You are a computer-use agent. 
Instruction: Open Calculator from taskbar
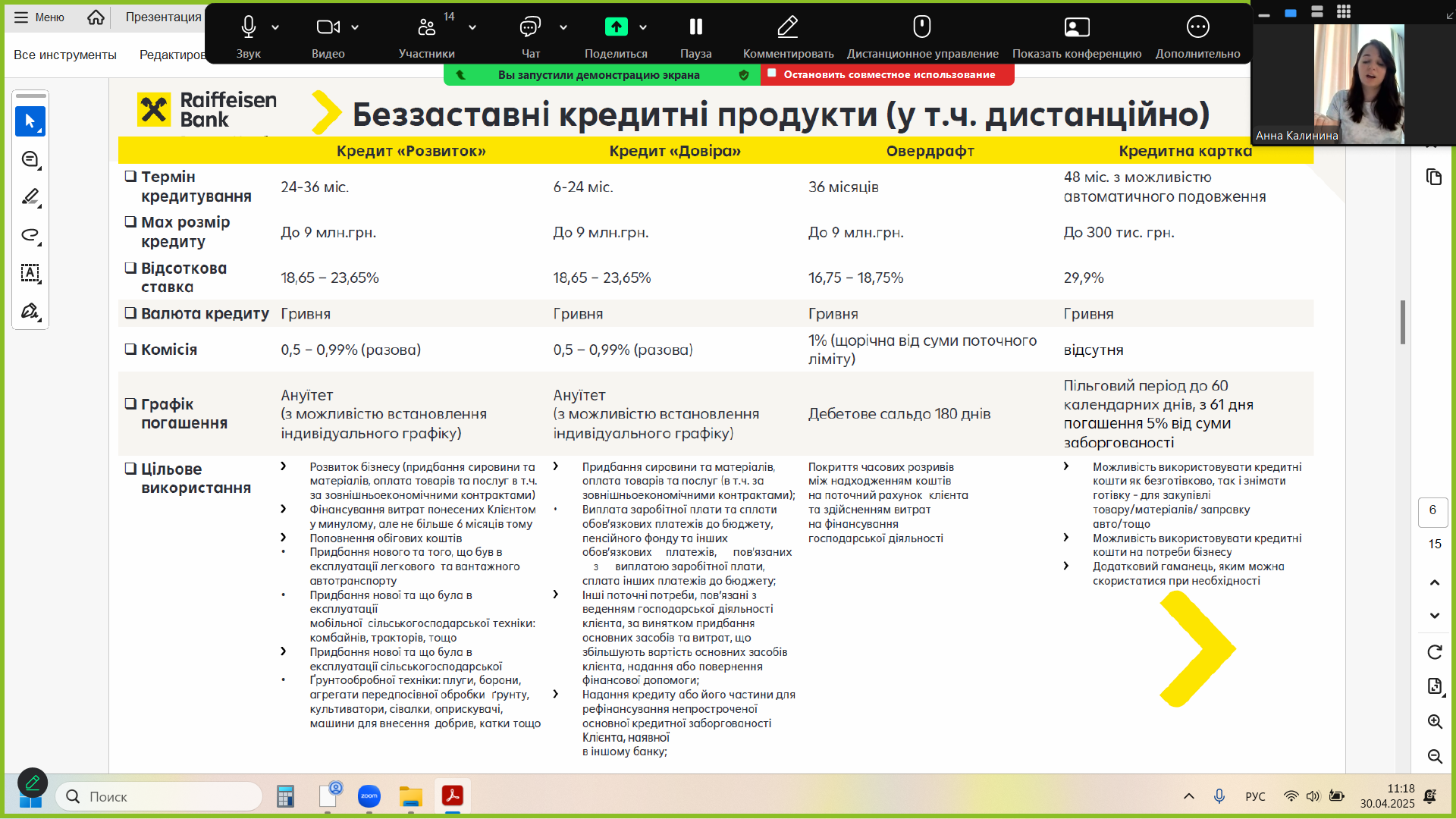pos(285,796)
